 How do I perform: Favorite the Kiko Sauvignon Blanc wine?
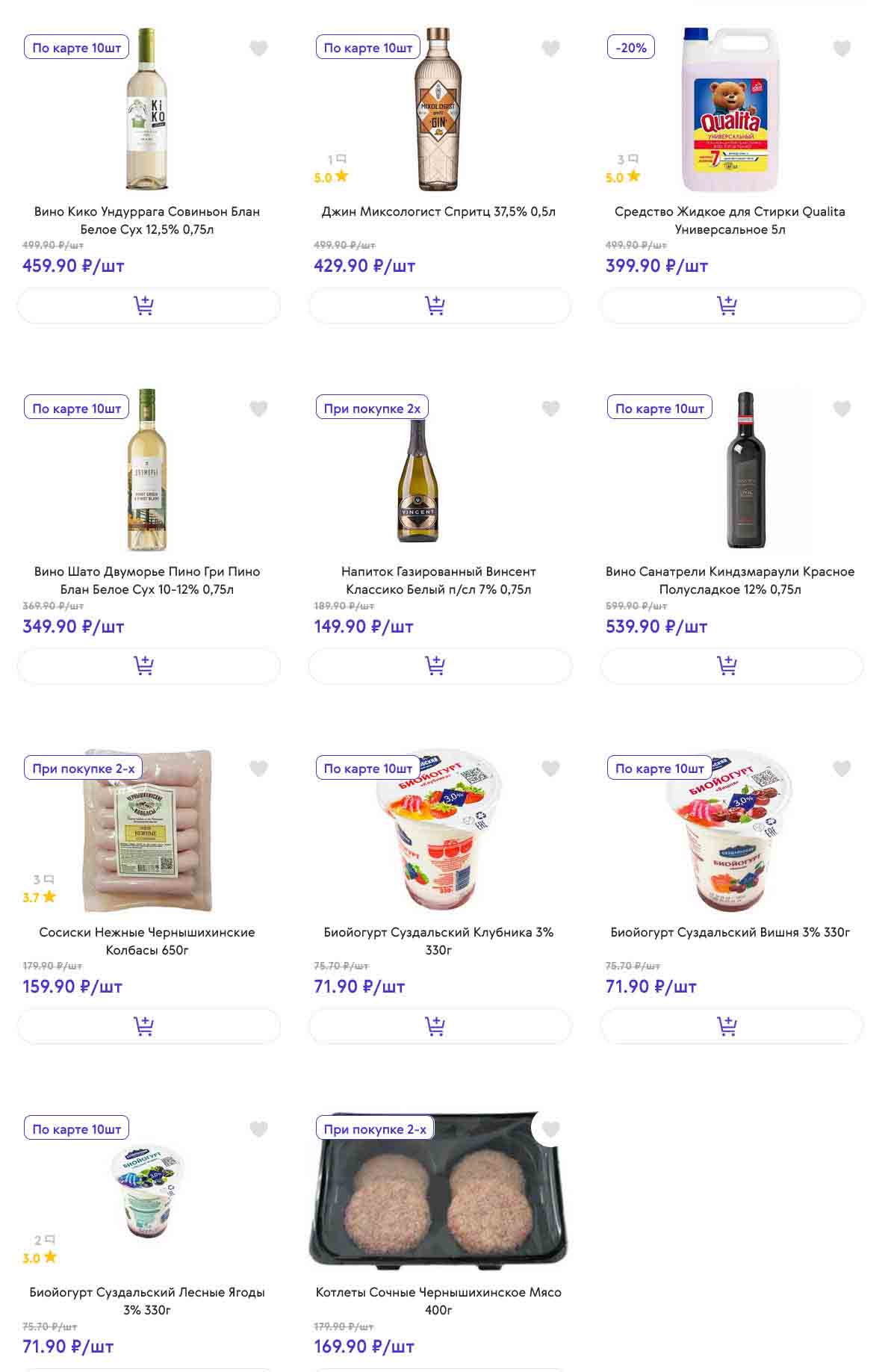point(258,49)
